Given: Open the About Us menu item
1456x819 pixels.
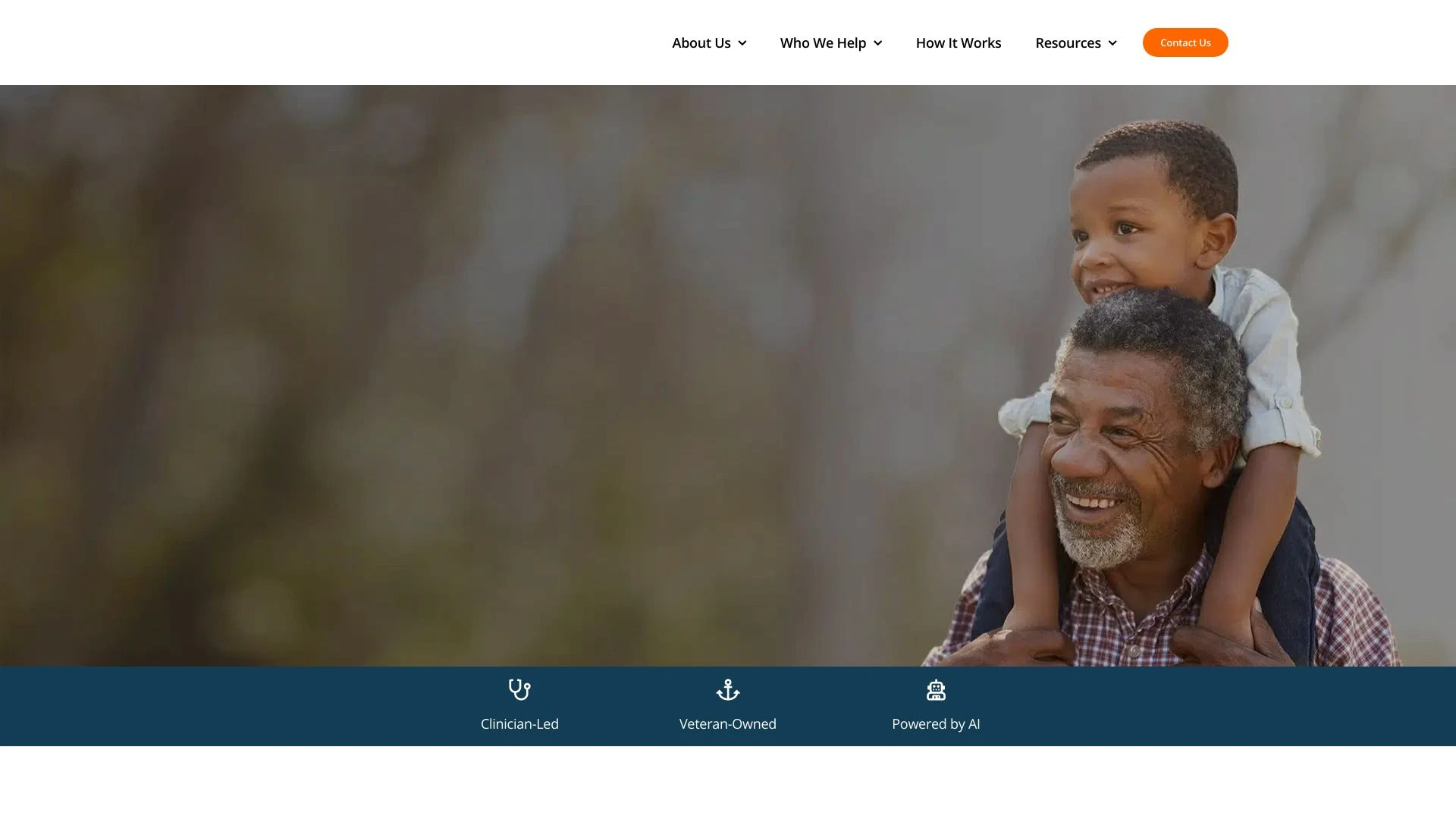Looking at the screenshot, I should [x=701, y=43].
